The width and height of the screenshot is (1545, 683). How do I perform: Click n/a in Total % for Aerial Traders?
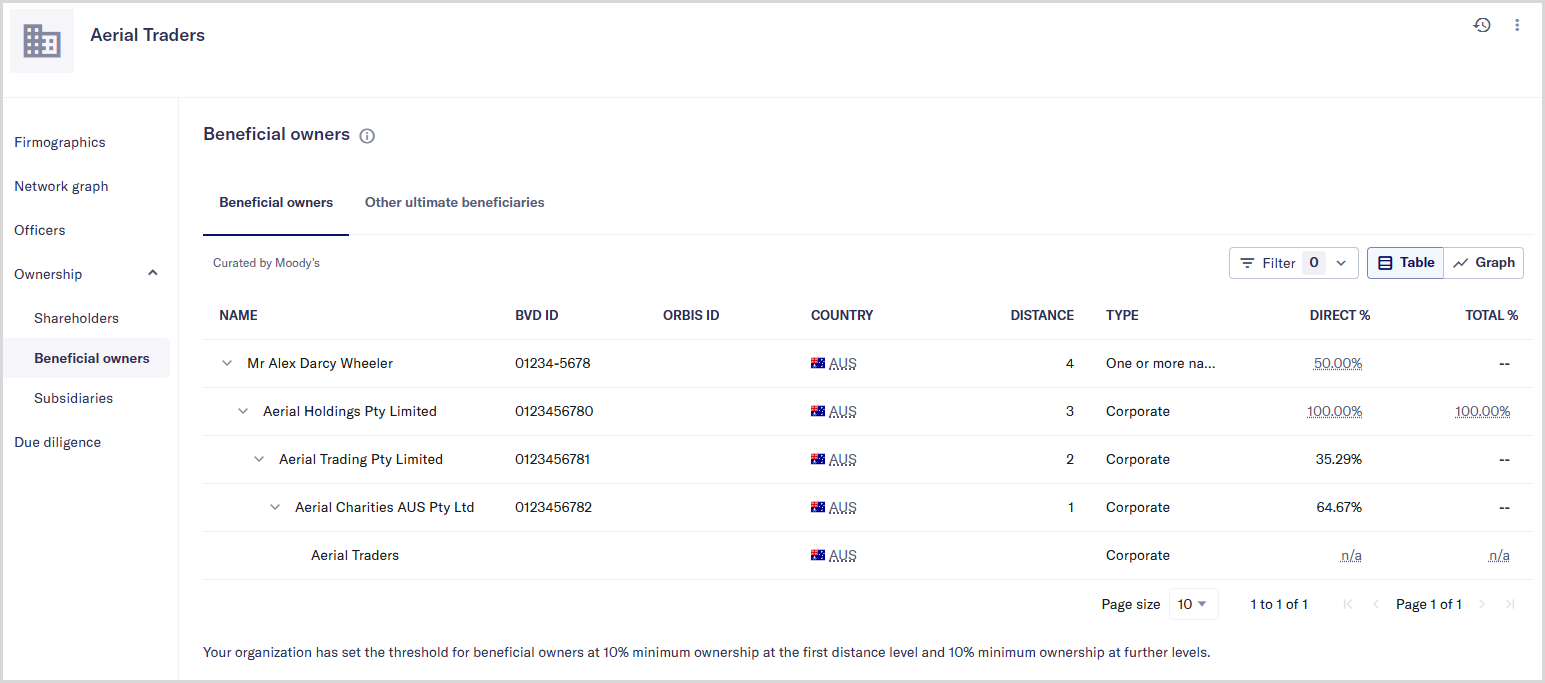click(x=1499, y=555)
